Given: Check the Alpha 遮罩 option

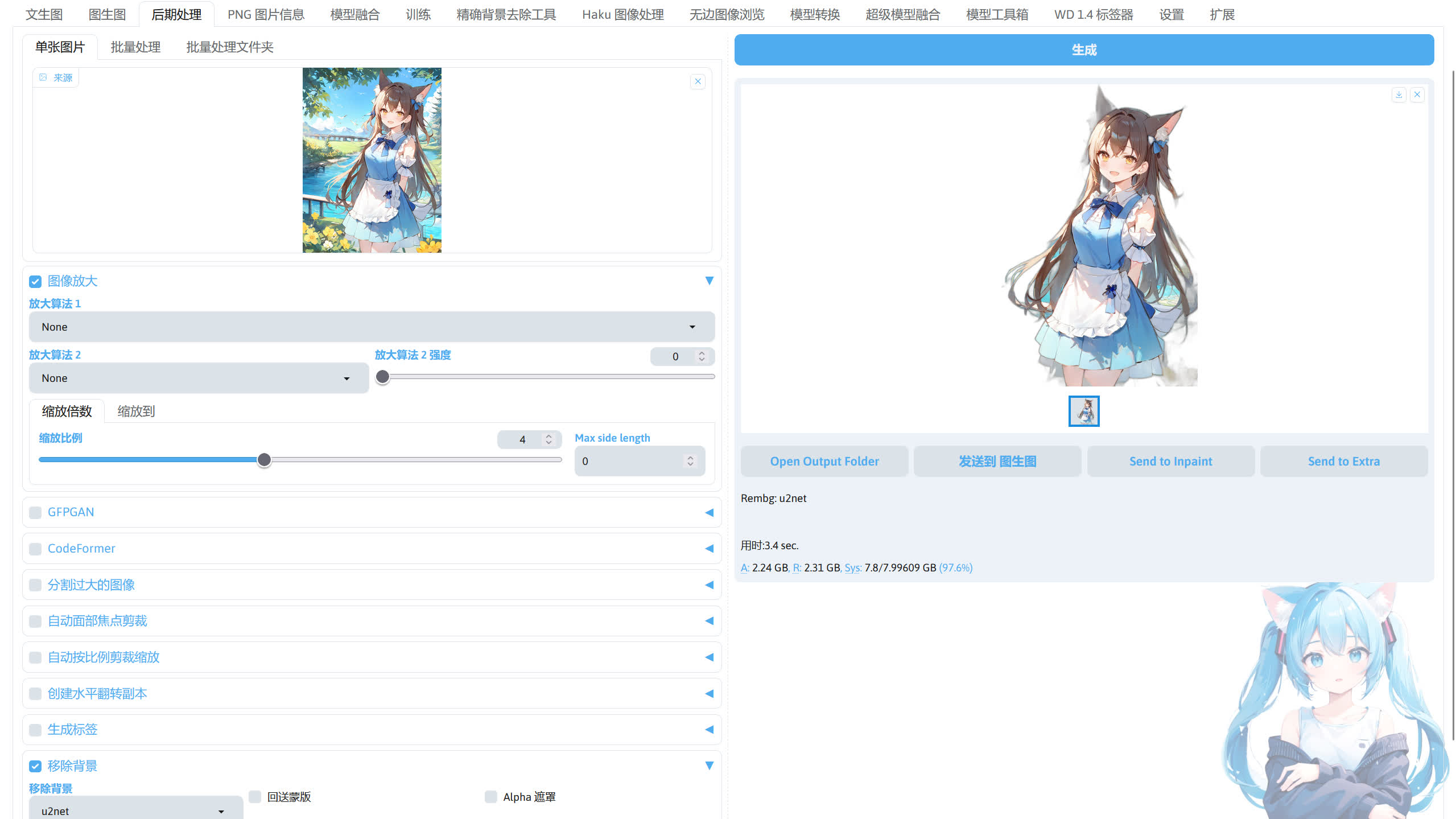Looking at the screenshot, I should click(x=490, y=797).
